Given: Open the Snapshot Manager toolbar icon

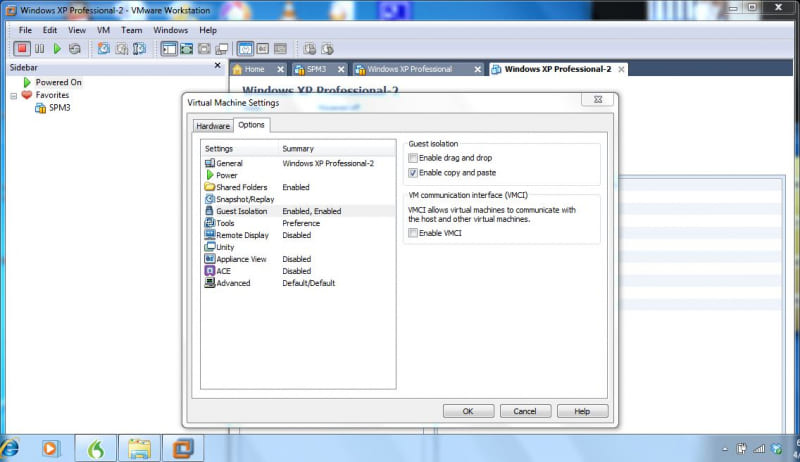Looking at the screenshot, I should [x=139, y=49].
